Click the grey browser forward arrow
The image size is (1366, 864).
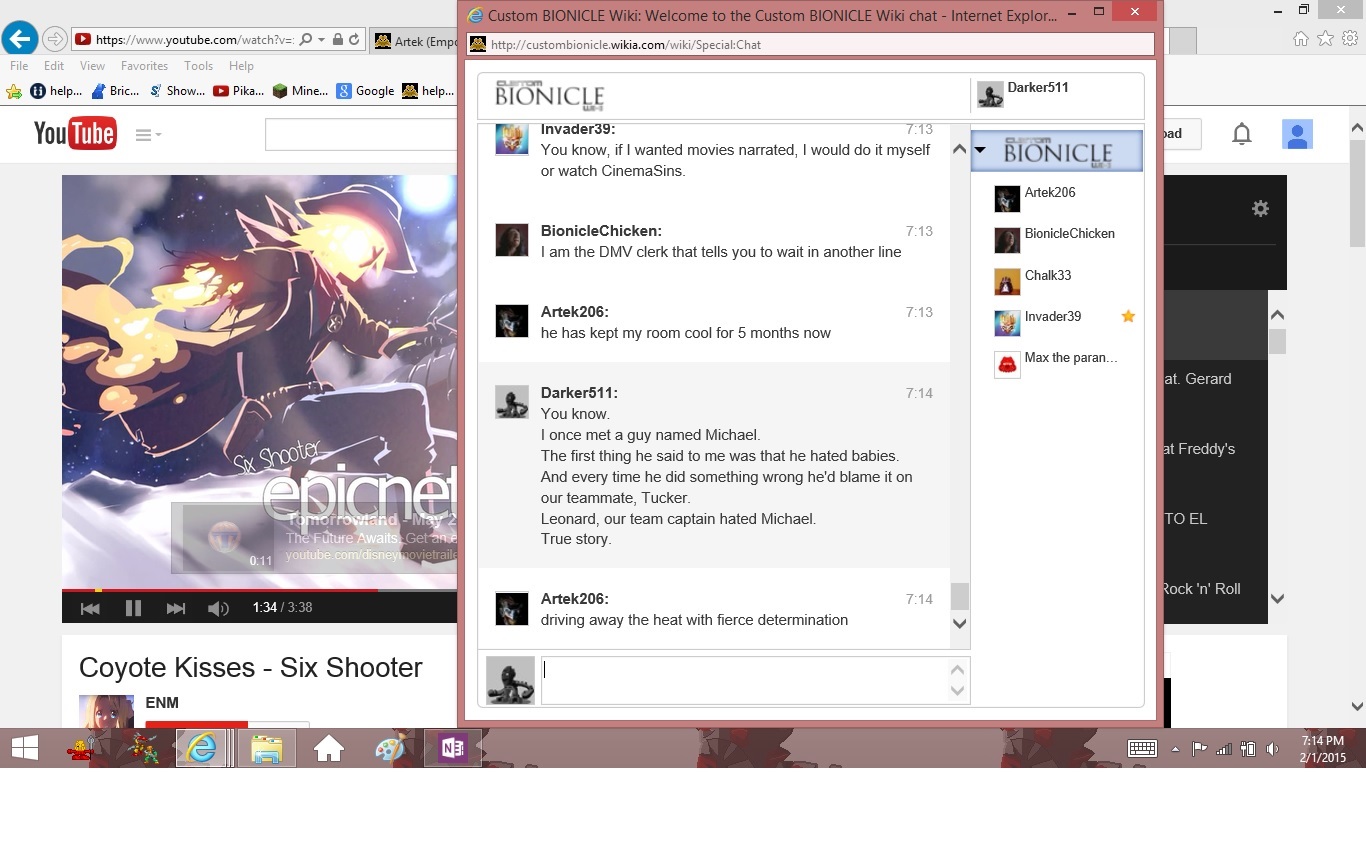[x=55, y=40]
